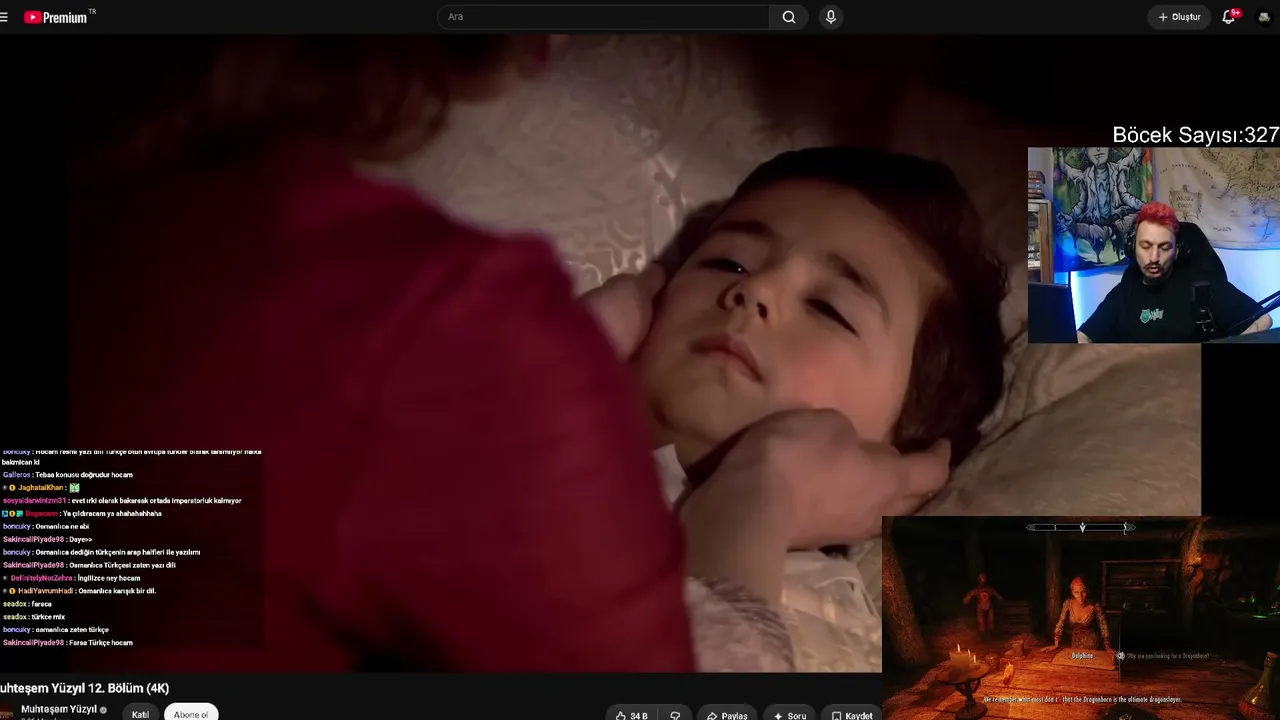The height and width of the screenshot is (720, 1280).
Task: Click chat message "Daye>>"
Action: coord(80,540)
